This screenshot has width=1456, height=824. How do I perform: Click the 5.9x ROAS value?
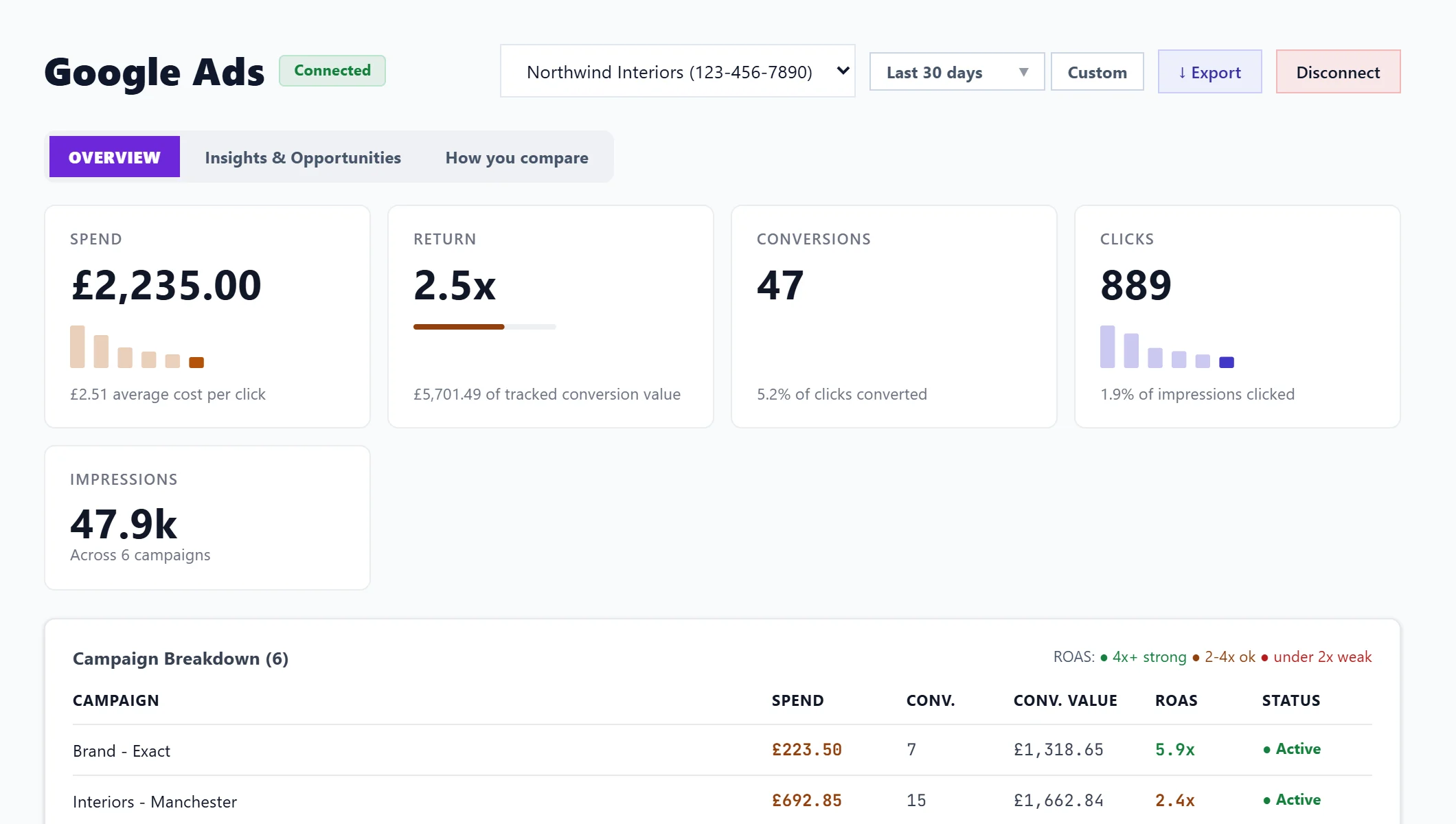(1175, 750)
